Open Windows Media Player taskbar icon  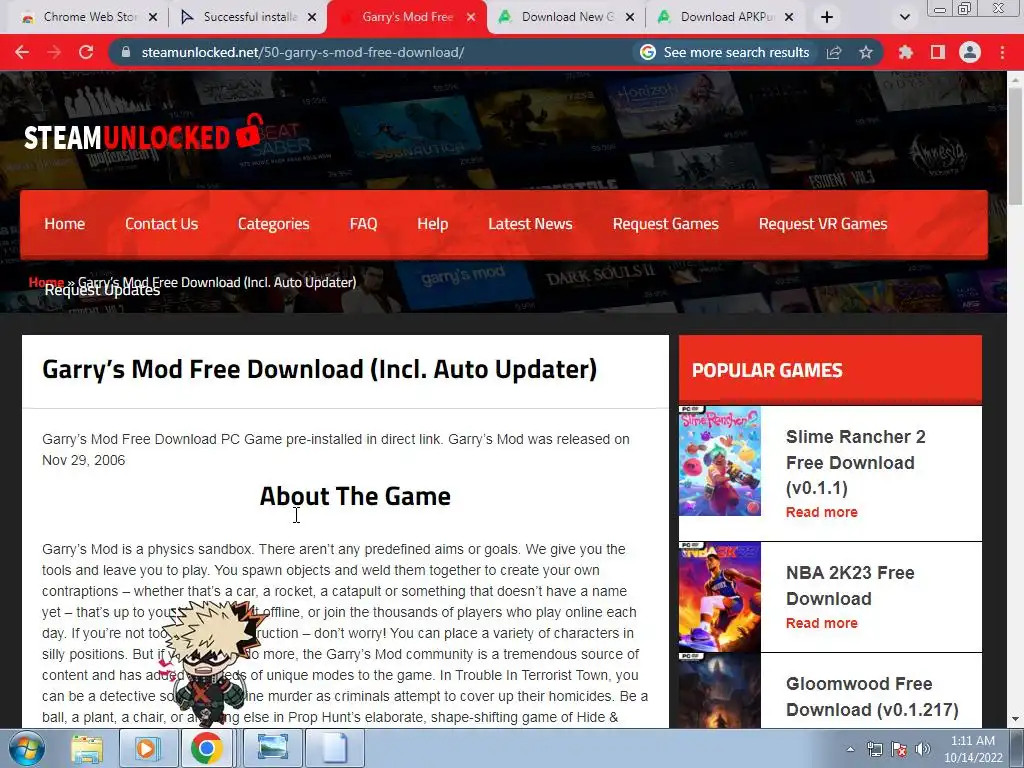(147, 748)
